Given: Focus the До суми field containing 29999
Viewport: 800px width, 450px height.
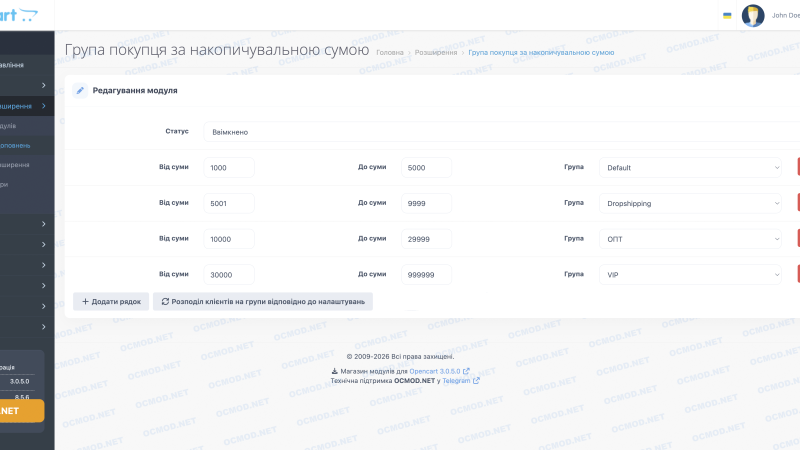Looking at the screenshot, I should coord(427,239).
